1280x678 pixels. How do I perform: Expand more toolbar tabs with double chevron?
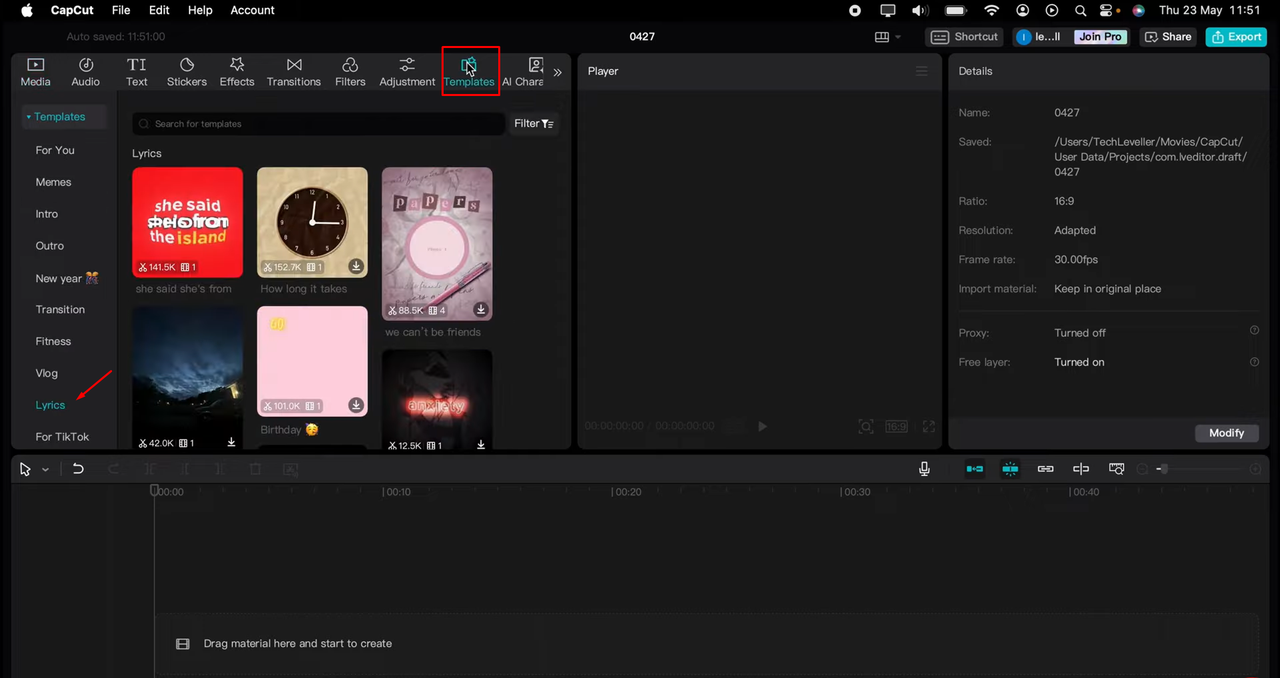pos(557,72)
